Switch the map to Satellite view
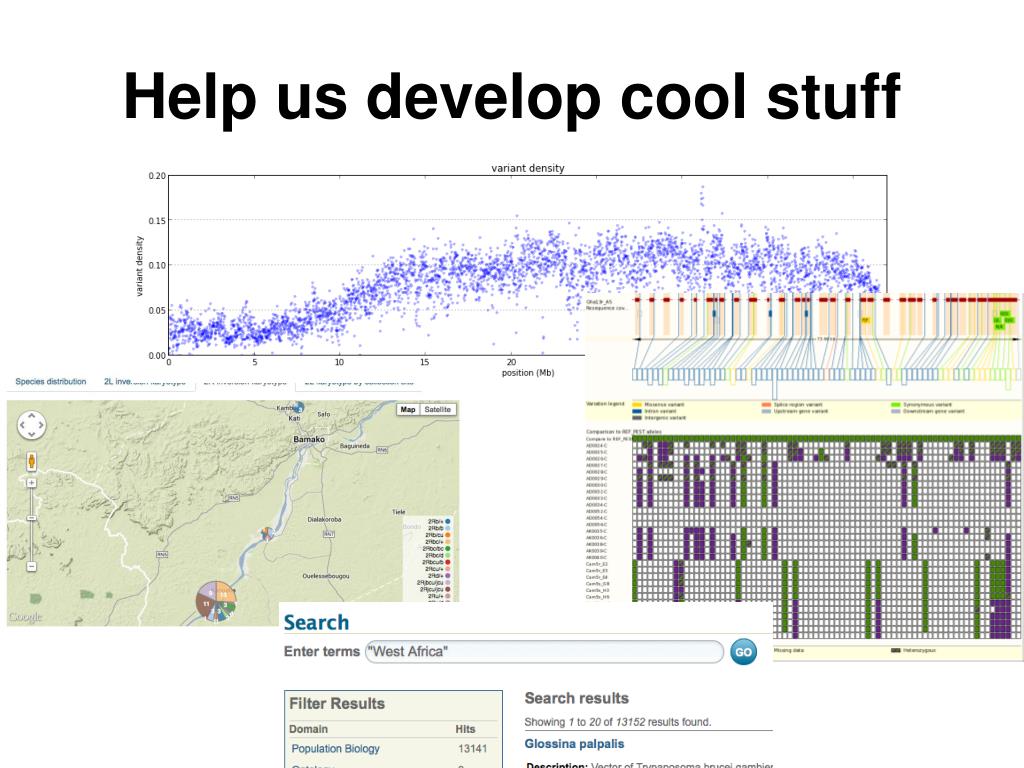 [x=438, y=409]
